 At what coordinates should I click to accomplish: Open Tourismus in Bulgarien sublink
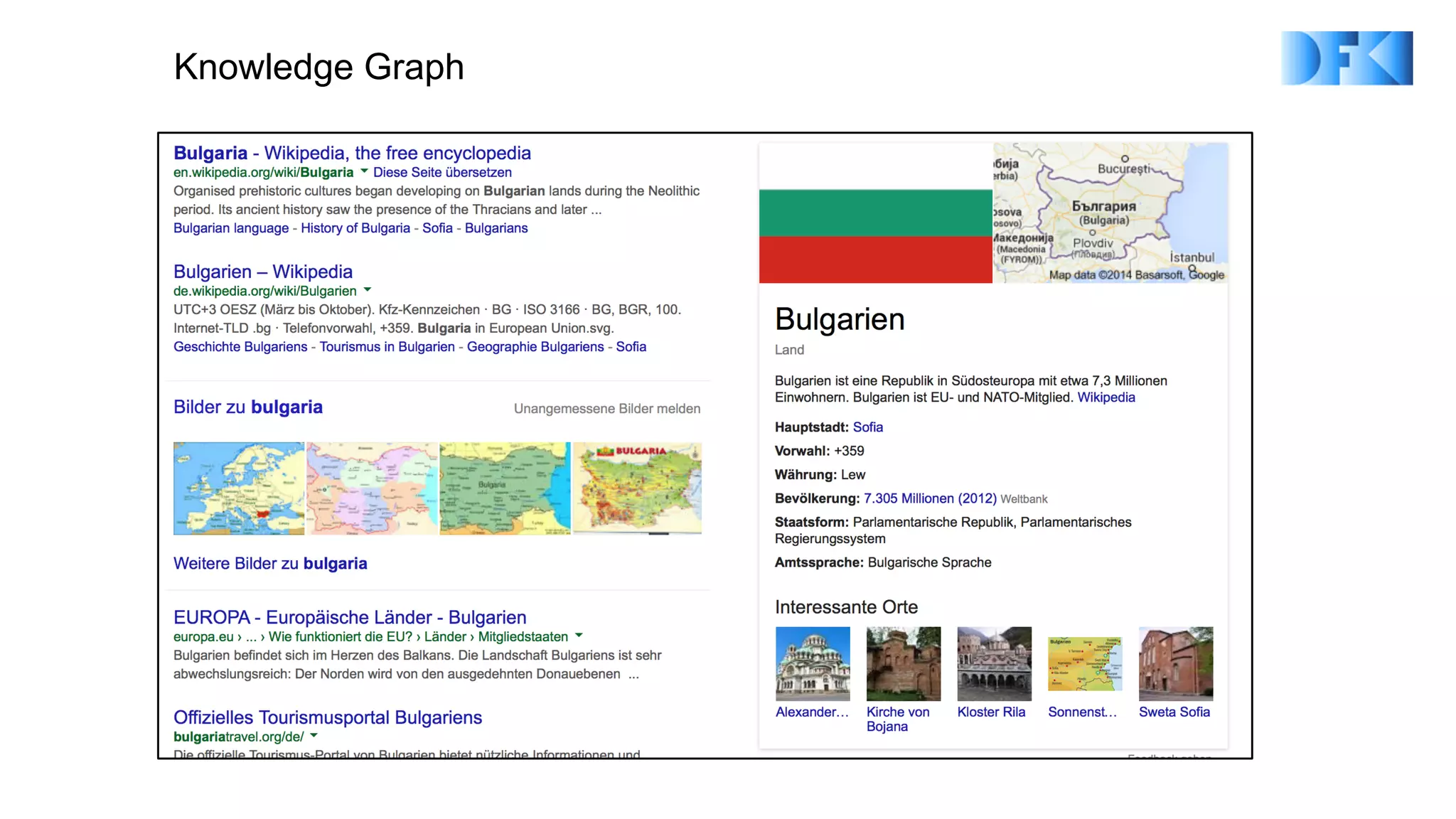tap(387, 347)
